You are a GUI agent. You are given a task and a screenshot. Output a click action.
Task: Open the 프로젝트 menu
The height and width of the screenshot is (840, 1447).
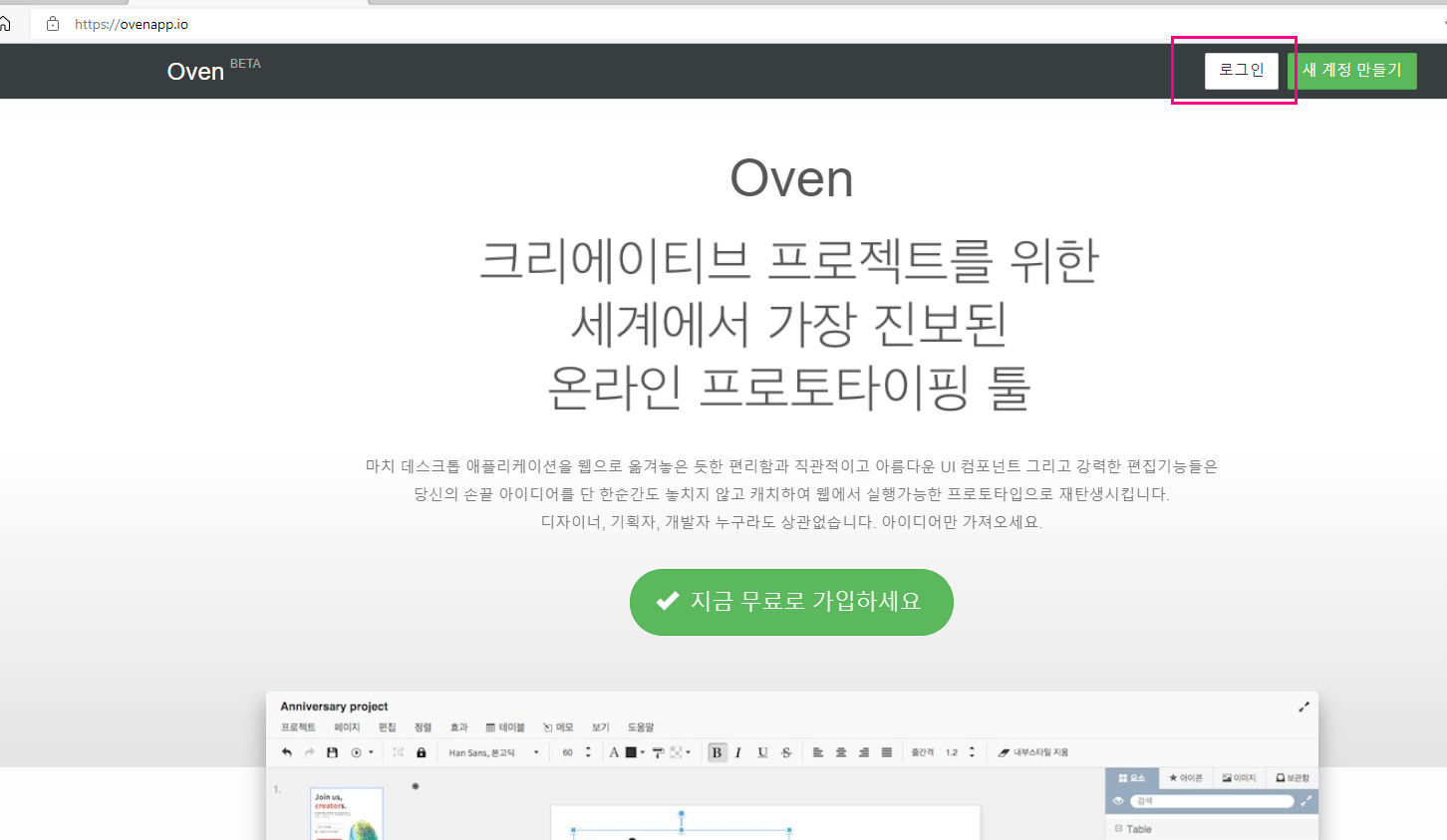coord(298,727)
